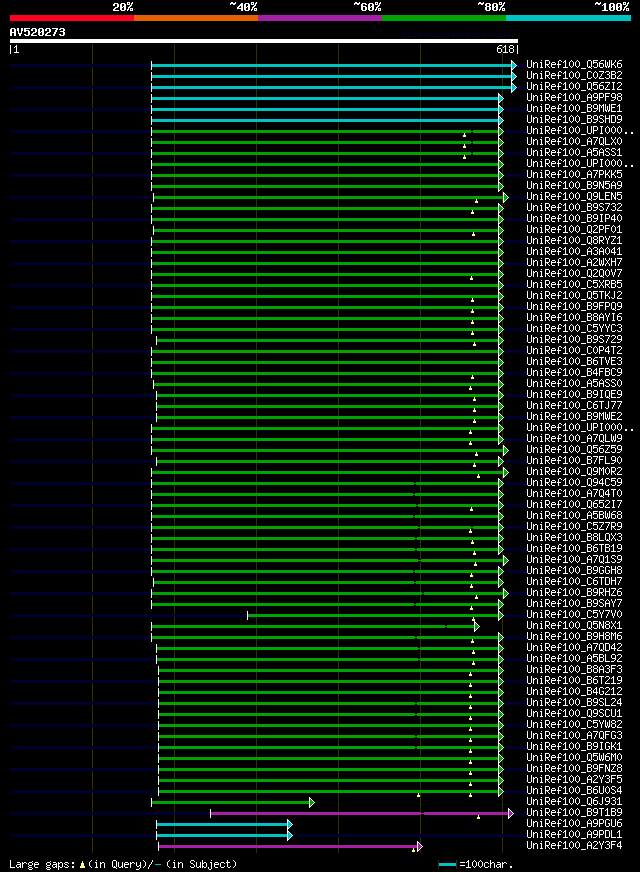Click the green ~80% identity legend segment
This screenshot has height=872, width=640.
tap(444, 18)
